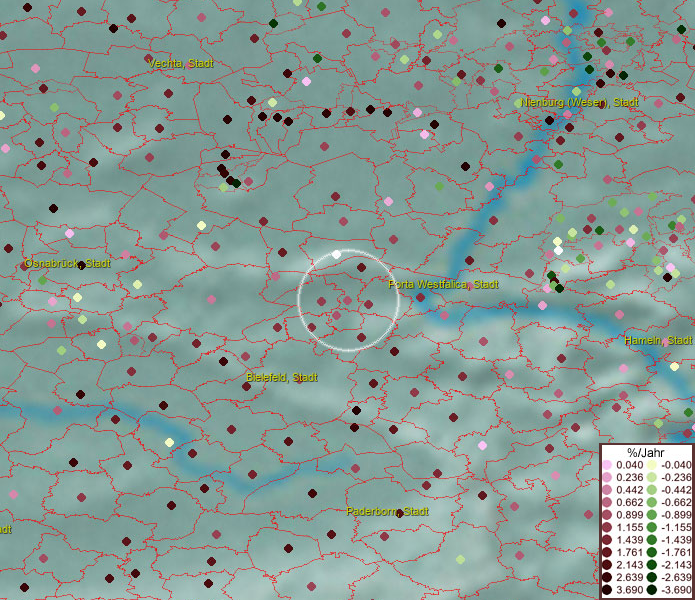Image resolution: width=695 pixels, height=600 pixels.
Task: Click the legend swatch for 0.662
Action: coord(607,503)
